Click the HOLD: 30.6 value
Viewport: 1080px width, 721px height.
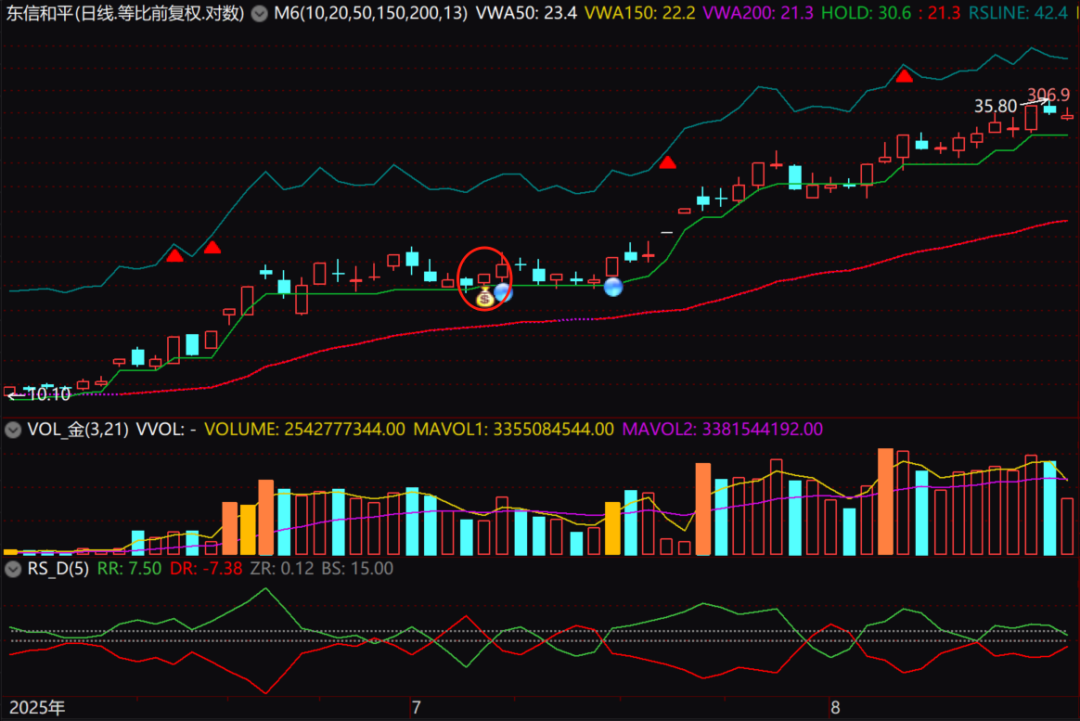click(866, 13)
